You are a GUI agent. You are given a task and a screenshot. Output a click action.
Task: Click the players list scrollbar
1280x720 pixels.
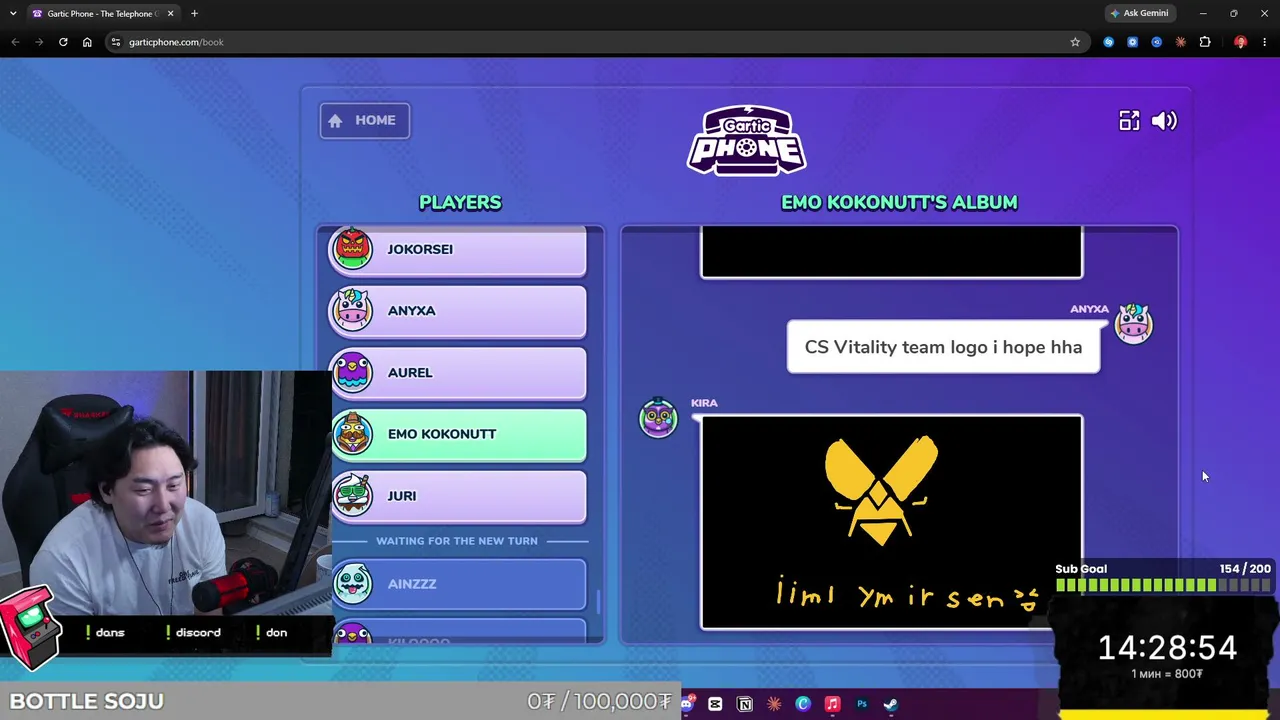[x=599, y=602]
